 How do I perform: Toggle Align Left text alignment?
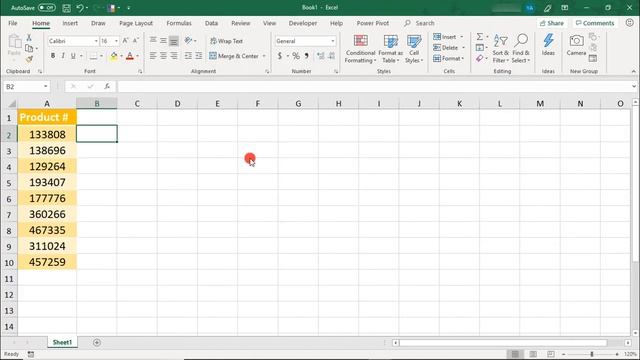pos(153,56)
